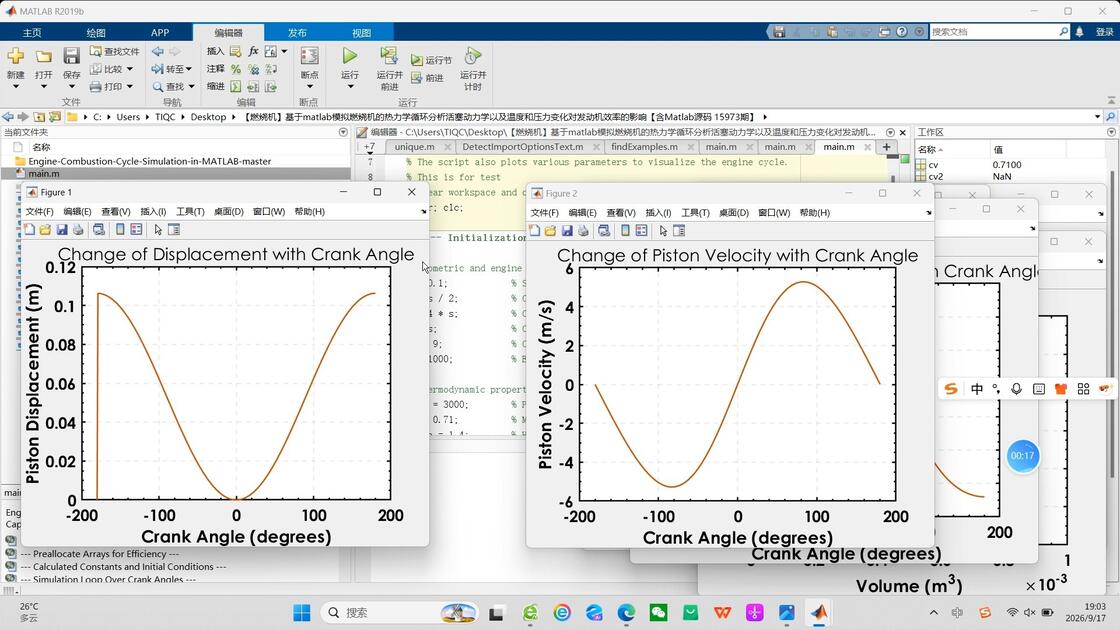Toggle Insert Legend in Figure 2 toolbar
Image resolution: width=1120 pixels, height=630 pixels.
tap(641, 231)
